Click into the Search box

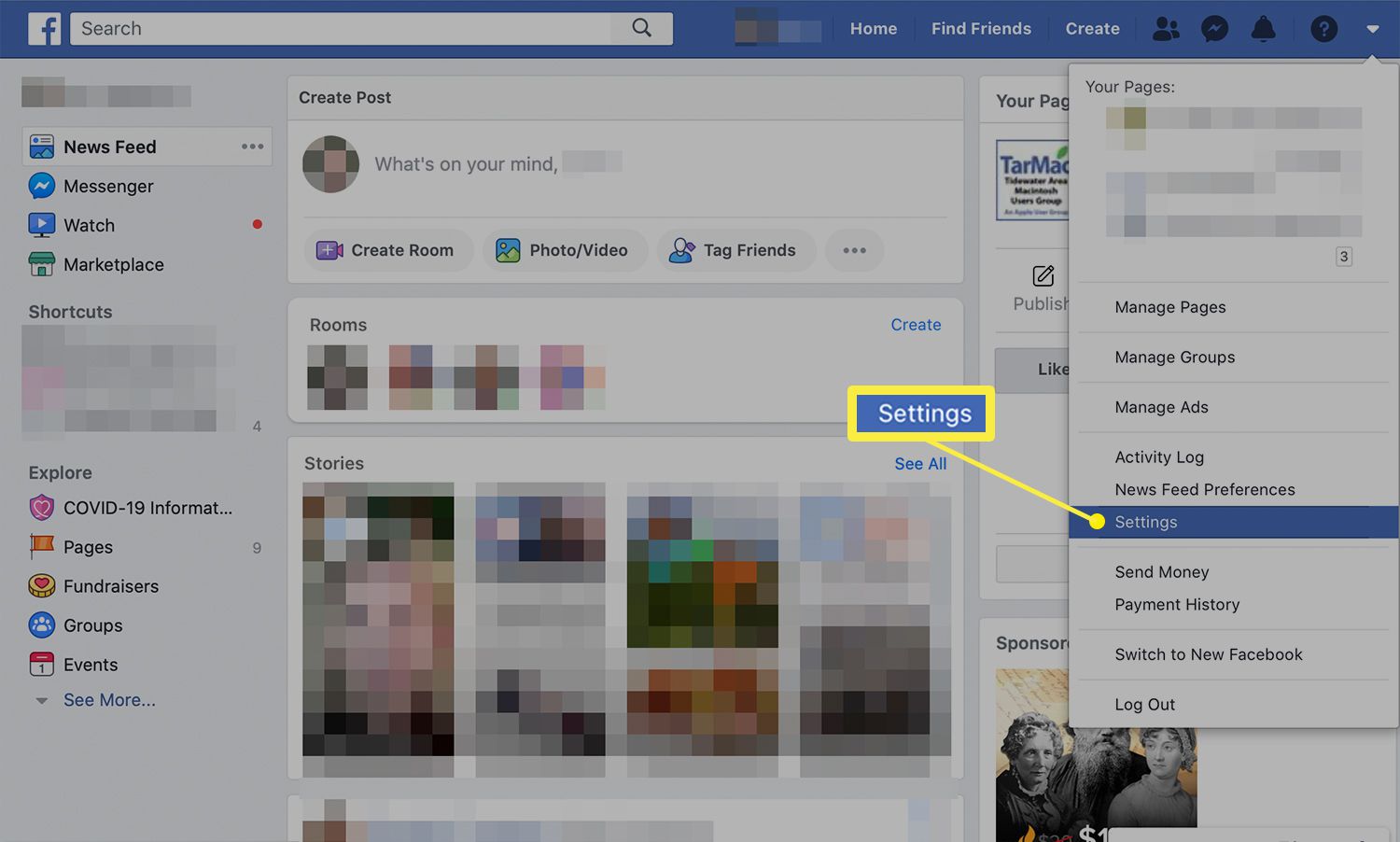[x=341, y=28]
